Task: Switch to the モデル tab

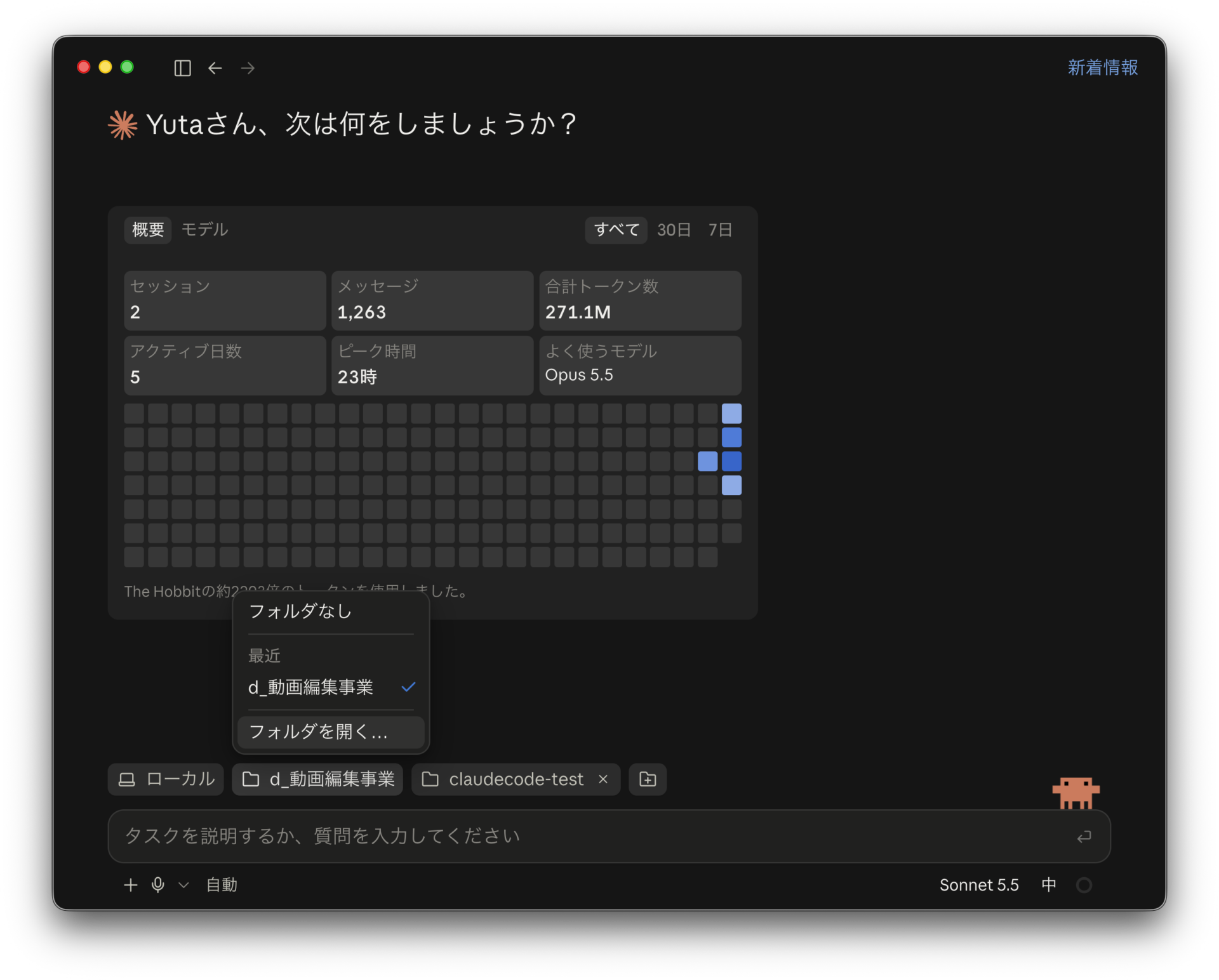Action: pyautogui.click(x=204, y=229)
